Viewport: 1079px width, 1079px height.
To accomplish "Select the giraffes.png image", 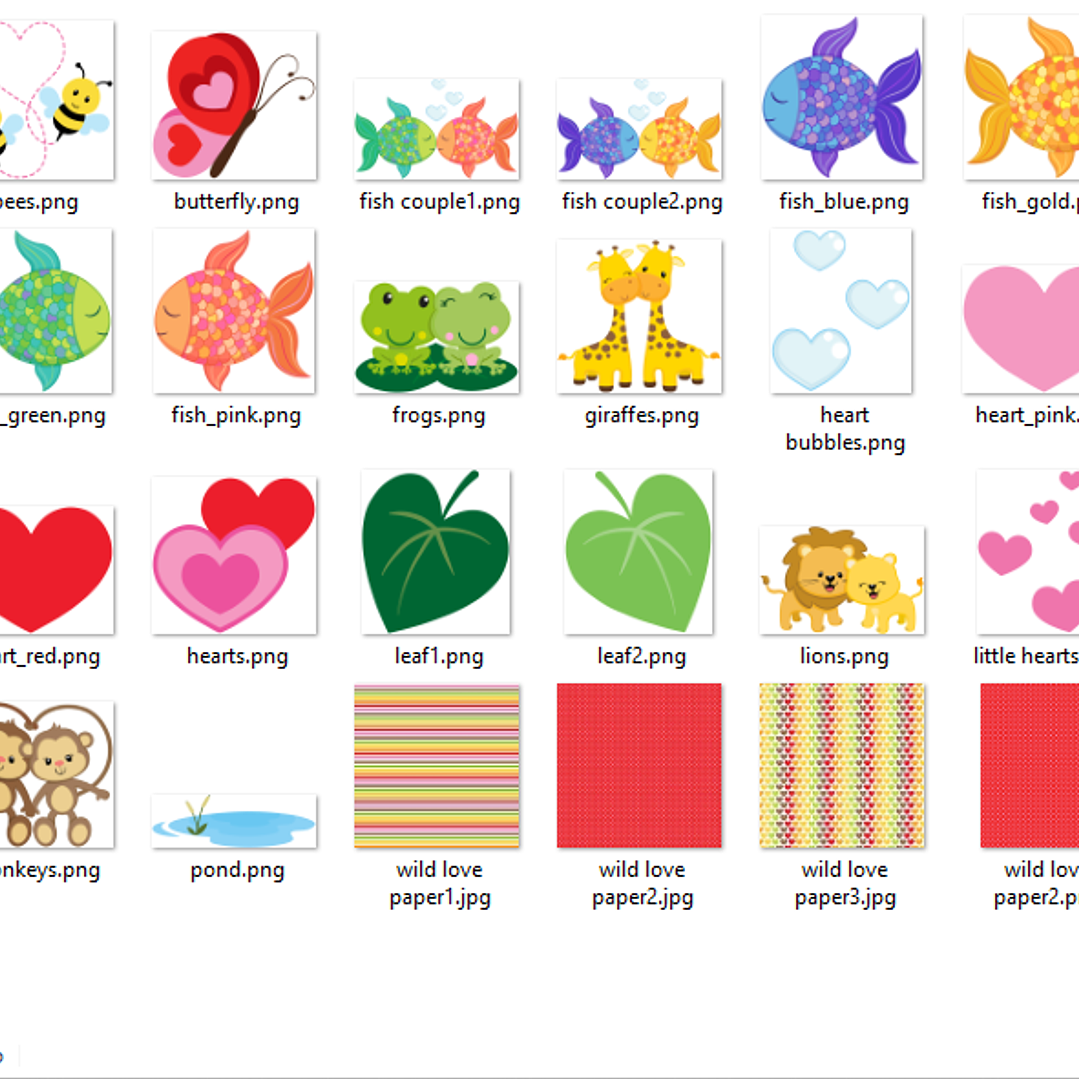I will pos(639,317).
